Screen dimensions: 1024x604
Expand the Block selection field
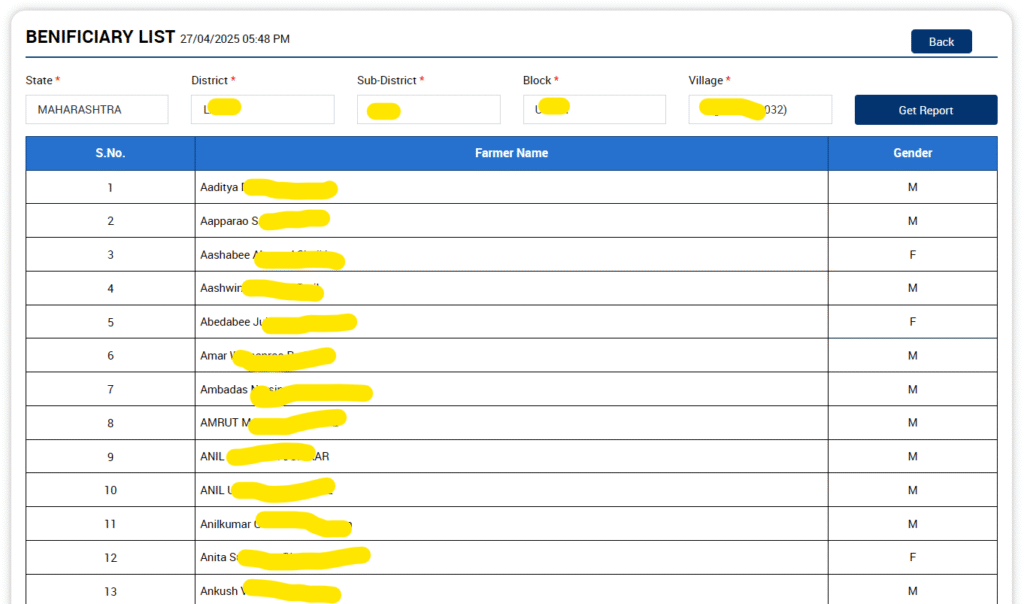click(593, 110)
